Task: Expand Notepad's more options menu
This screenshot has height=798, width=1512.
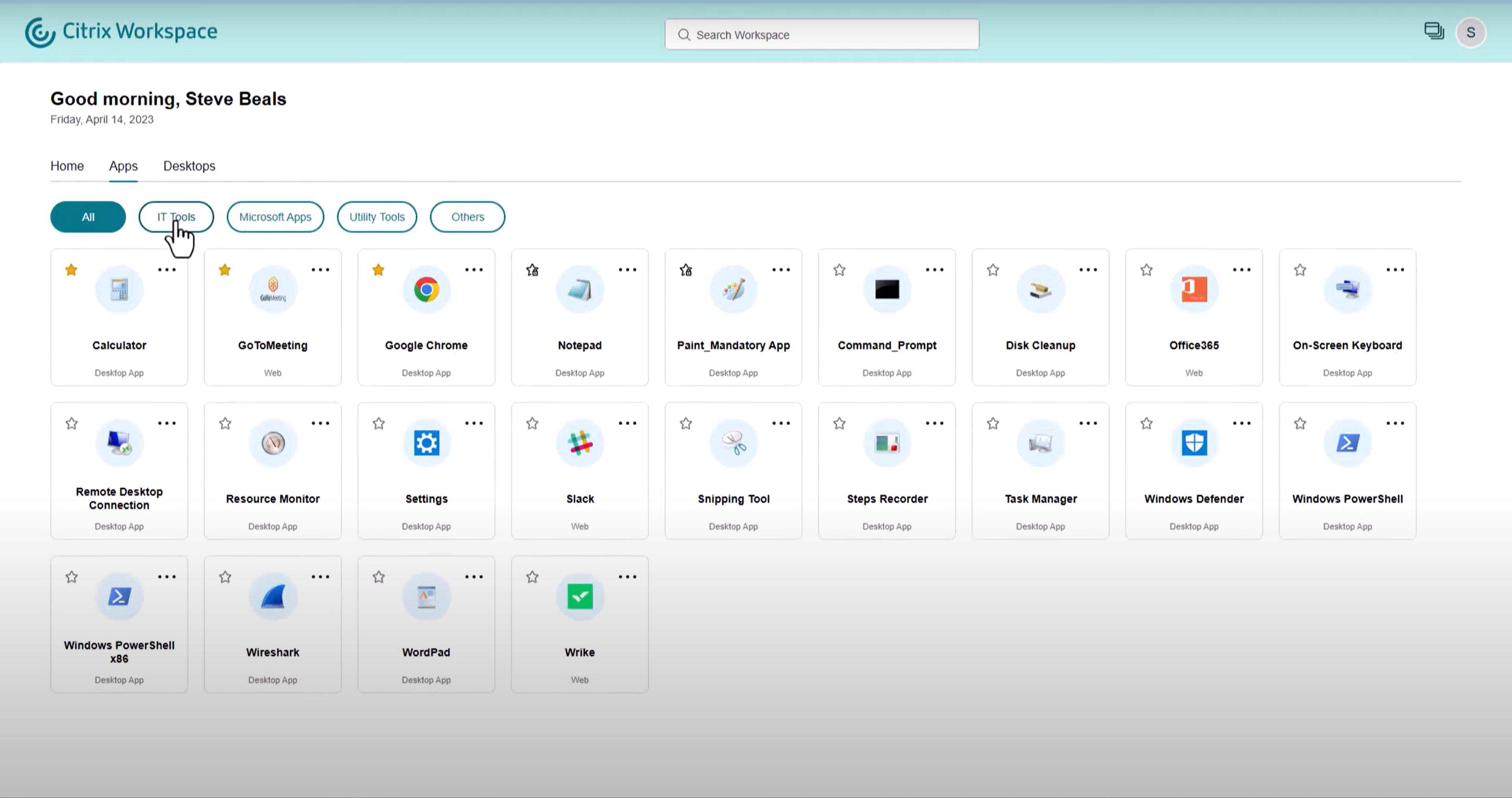Action: 628,270
